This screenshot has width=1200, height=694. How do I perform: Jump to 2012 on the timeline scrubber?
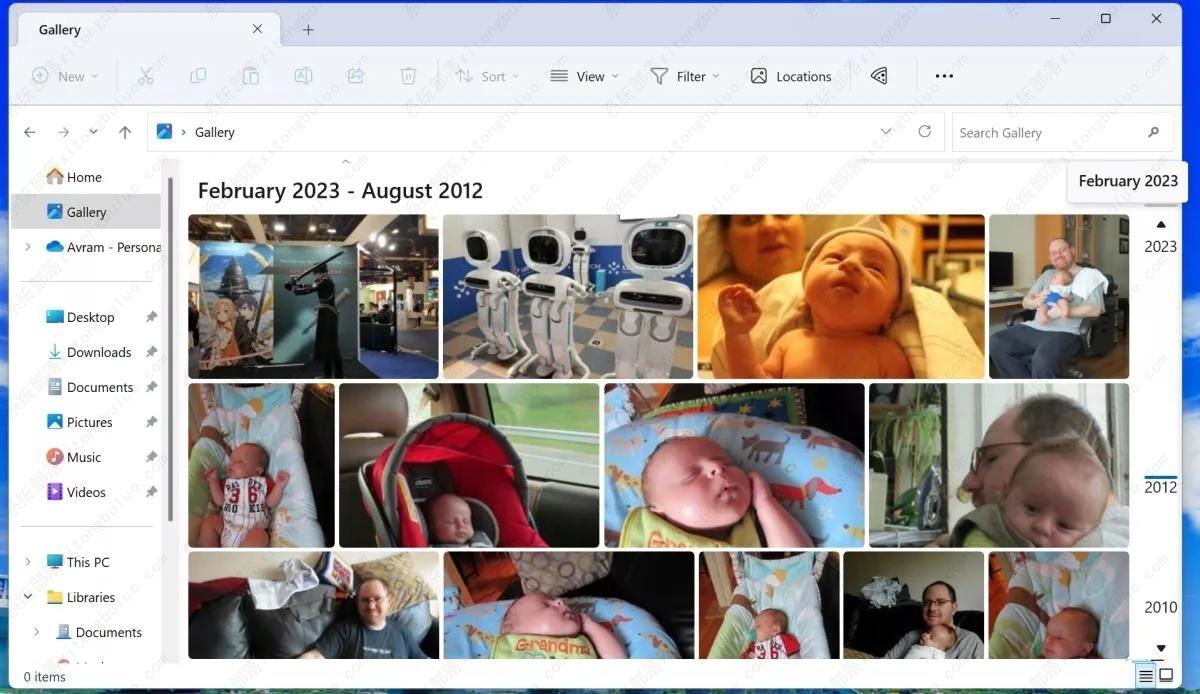pyautogui.click(x=1160, y=487)
